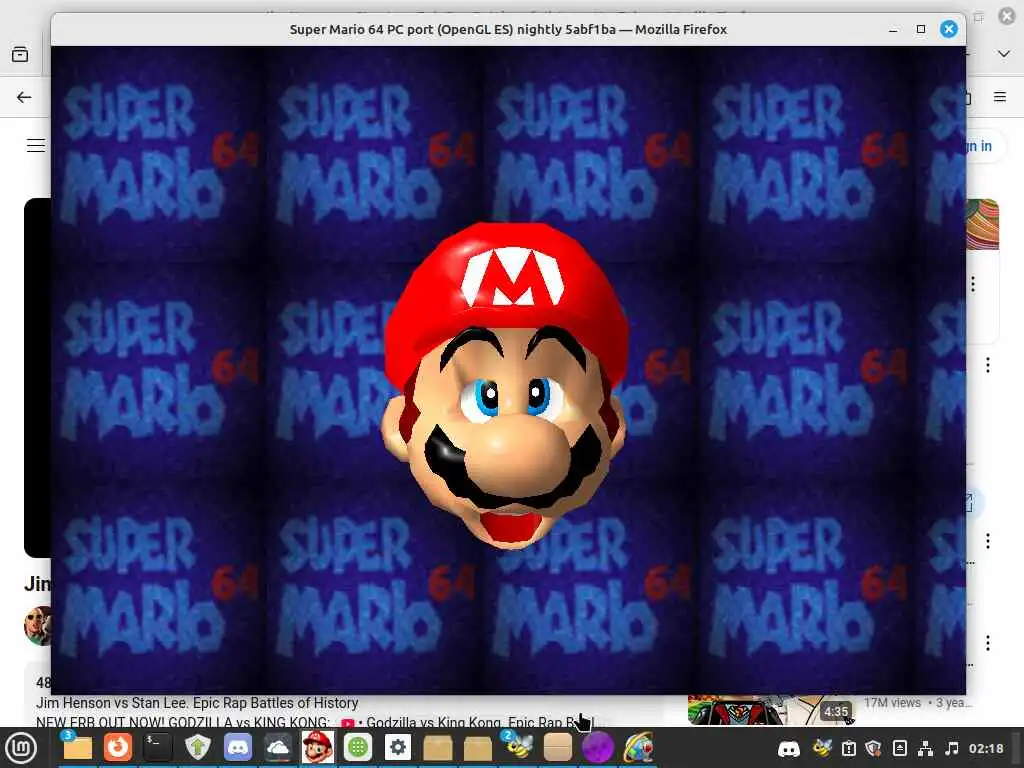
Task: Click the Discord system tray icon
Action: point(789,748)
